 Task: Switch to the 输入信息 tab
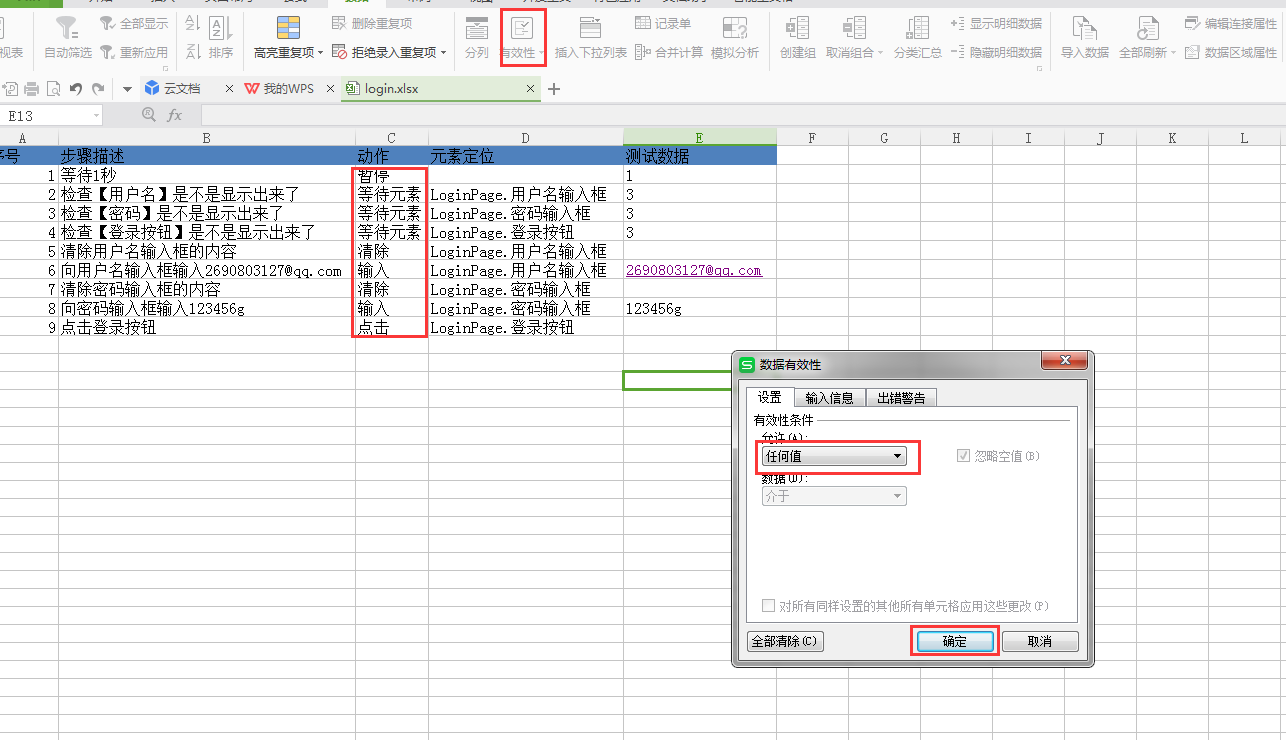pos(829,398)
